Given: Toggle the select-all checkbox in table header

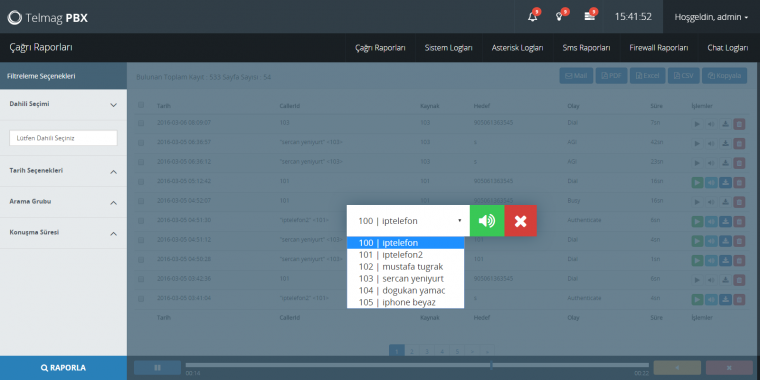Looking at the screenshot, I should [141, 105].
